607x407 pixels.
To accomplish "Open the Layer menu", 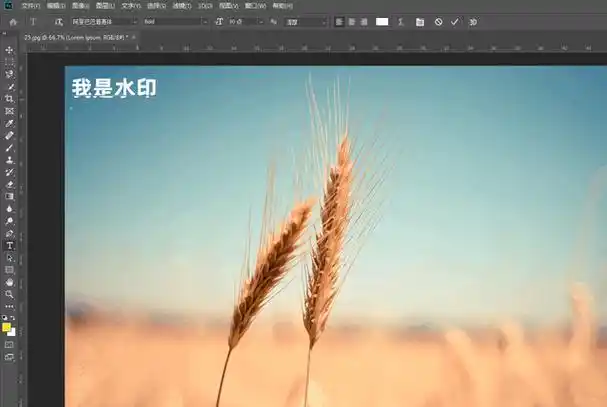I will (105, 6).
